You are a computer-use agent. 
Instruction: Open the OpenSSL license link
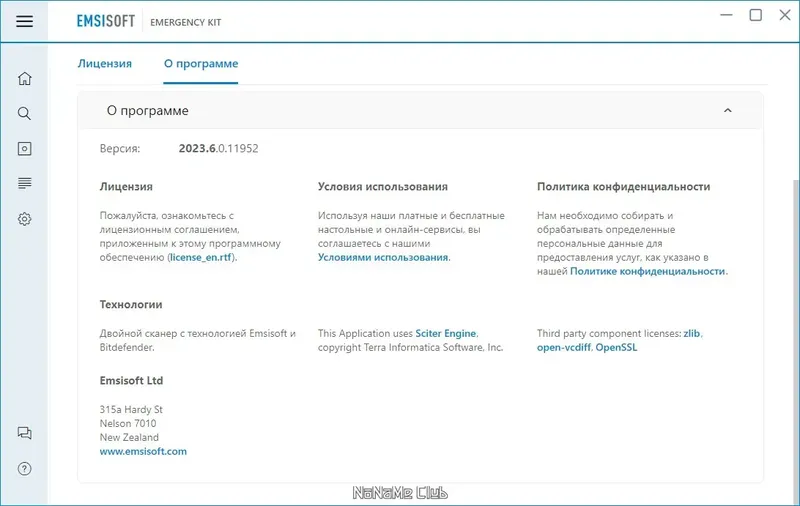point(616,348)
